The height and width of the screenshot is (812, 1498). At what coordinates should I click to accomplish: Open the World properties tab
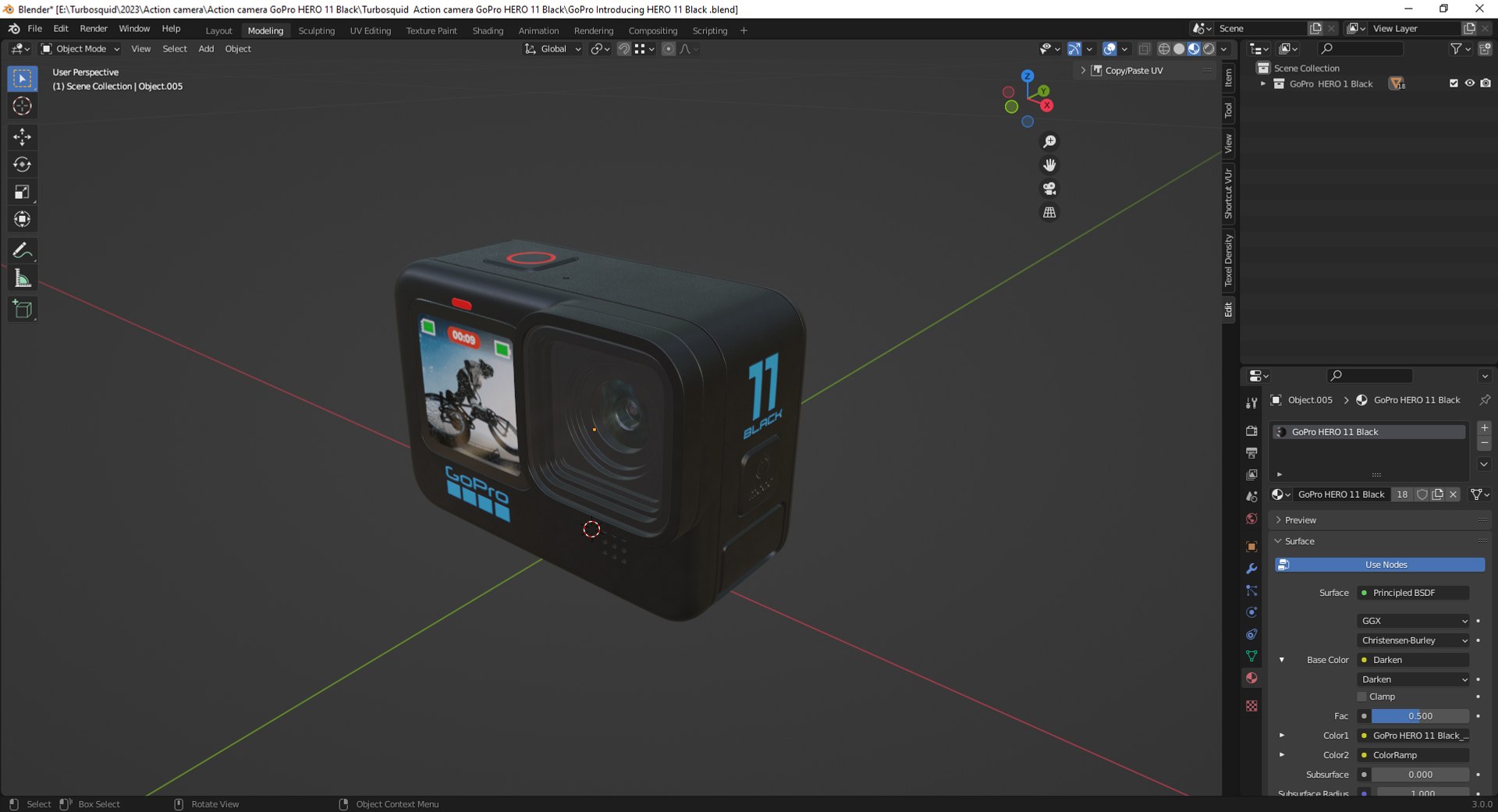coord(1251,519)
